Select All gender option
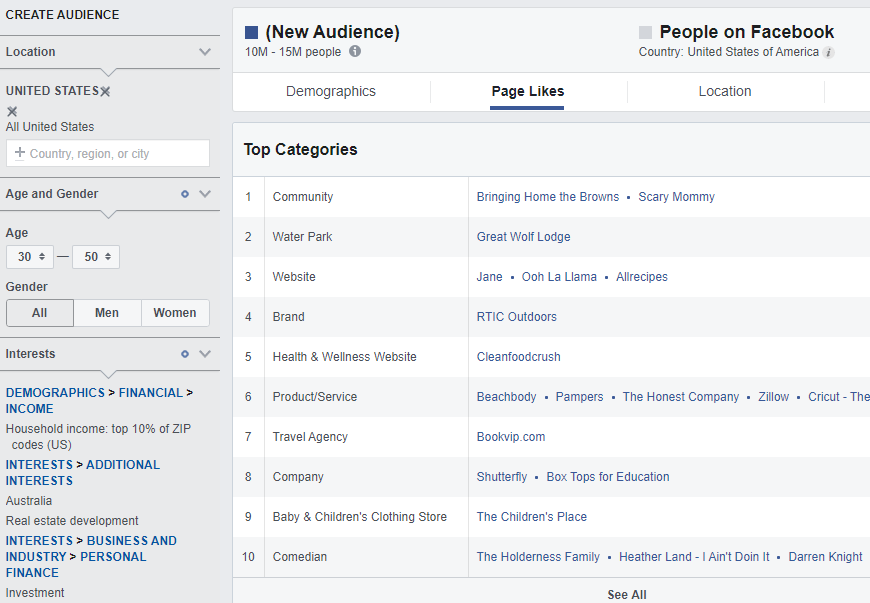This screenshot has width=870, height=603. (x=40, y=313)
